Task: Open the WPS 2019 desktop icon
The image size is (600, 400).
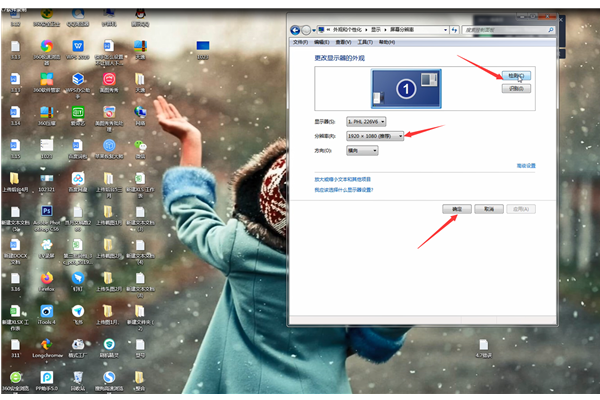Action: 77,46
